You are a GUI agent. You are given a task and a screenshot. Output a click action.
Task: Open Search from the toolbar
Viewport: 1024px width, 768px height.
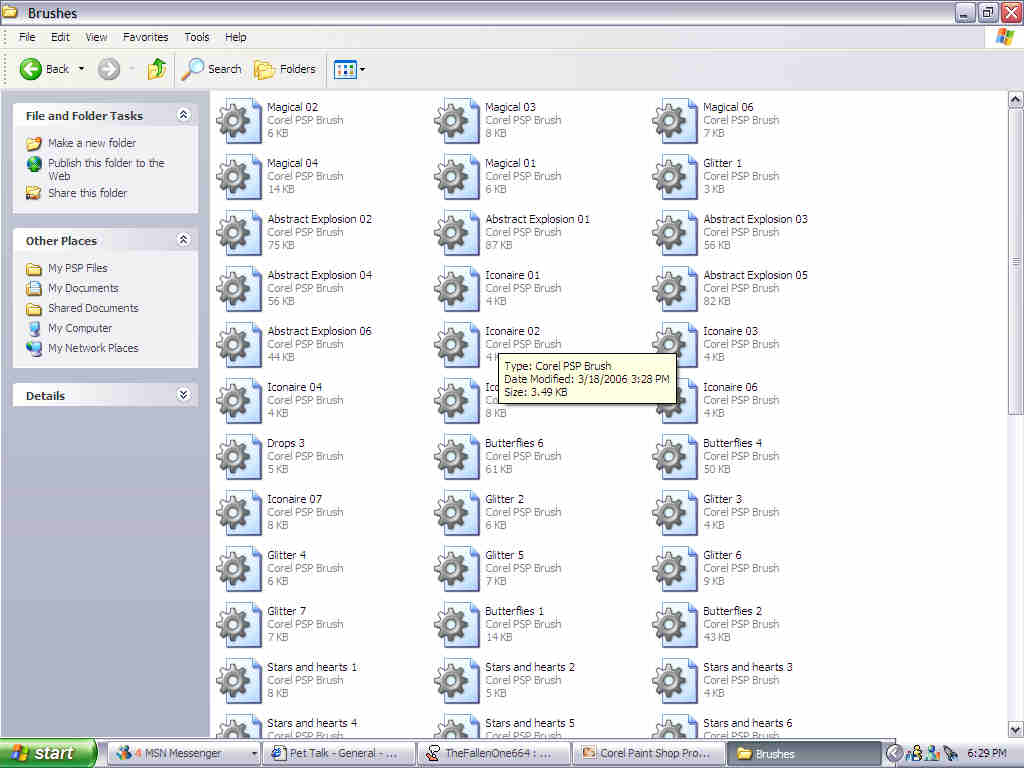coord(211,69)
